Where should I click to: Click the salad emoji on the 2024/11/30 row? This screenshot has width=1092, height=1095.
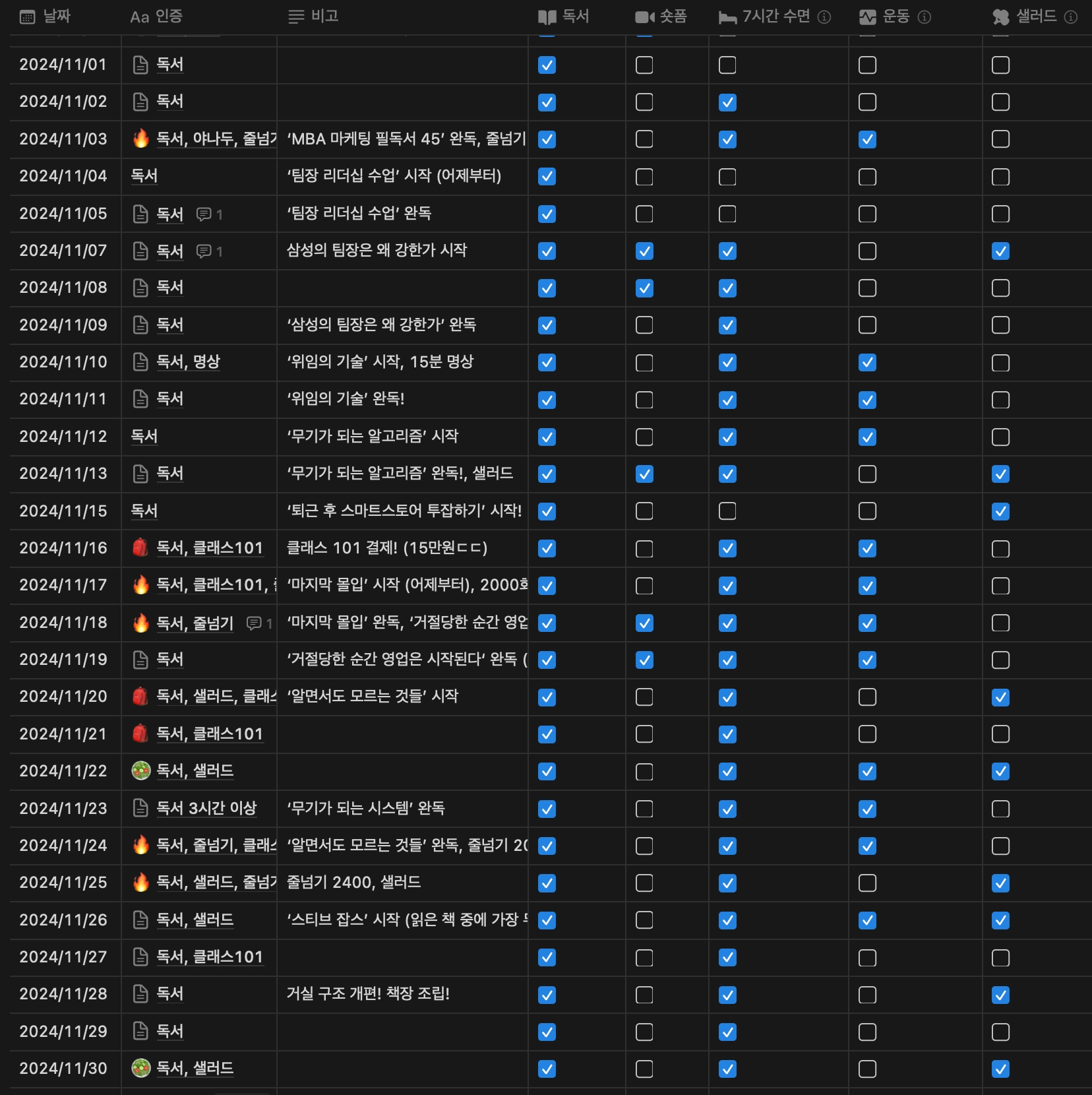tap(140, 1068)
